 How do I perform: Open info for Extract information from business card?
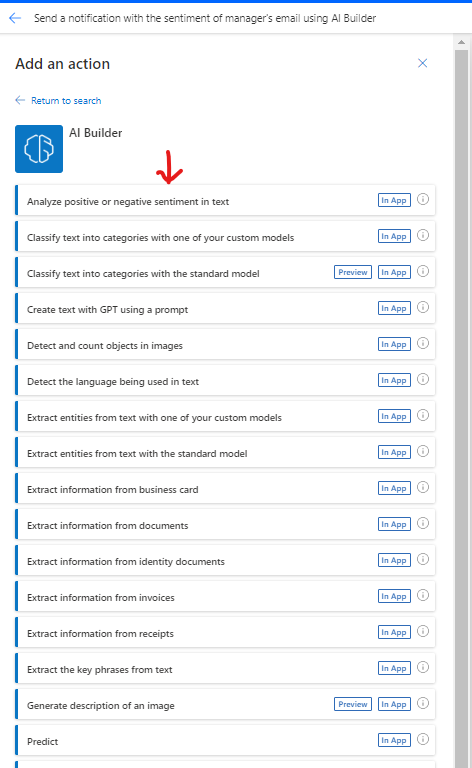pos(423,487)
